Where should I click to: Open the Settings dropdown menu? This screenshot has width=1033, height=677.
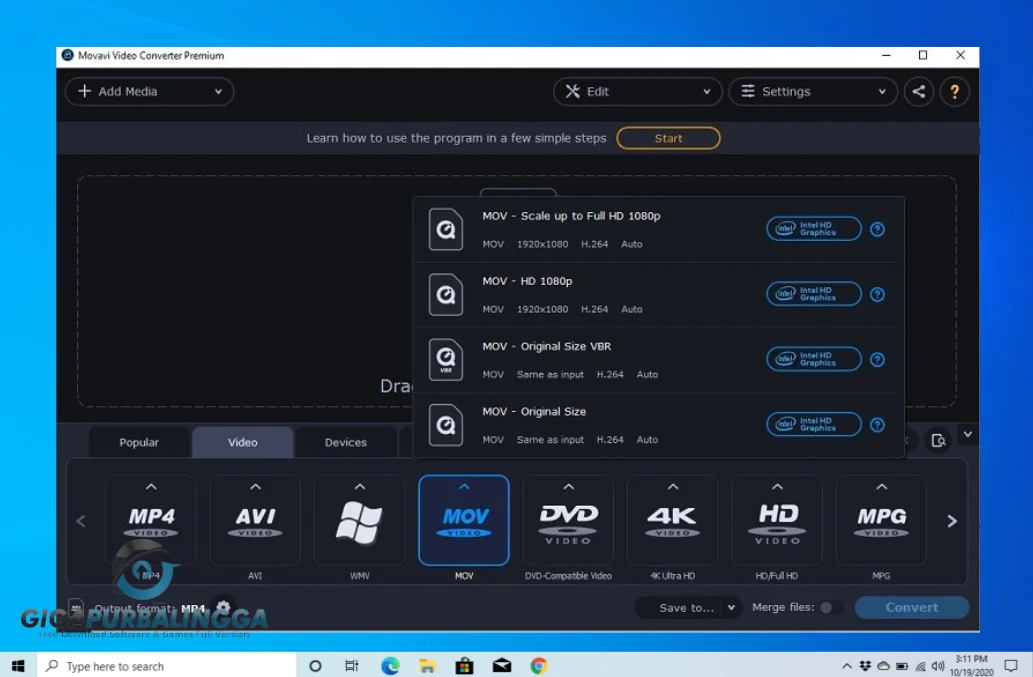(x=812, y=92)
